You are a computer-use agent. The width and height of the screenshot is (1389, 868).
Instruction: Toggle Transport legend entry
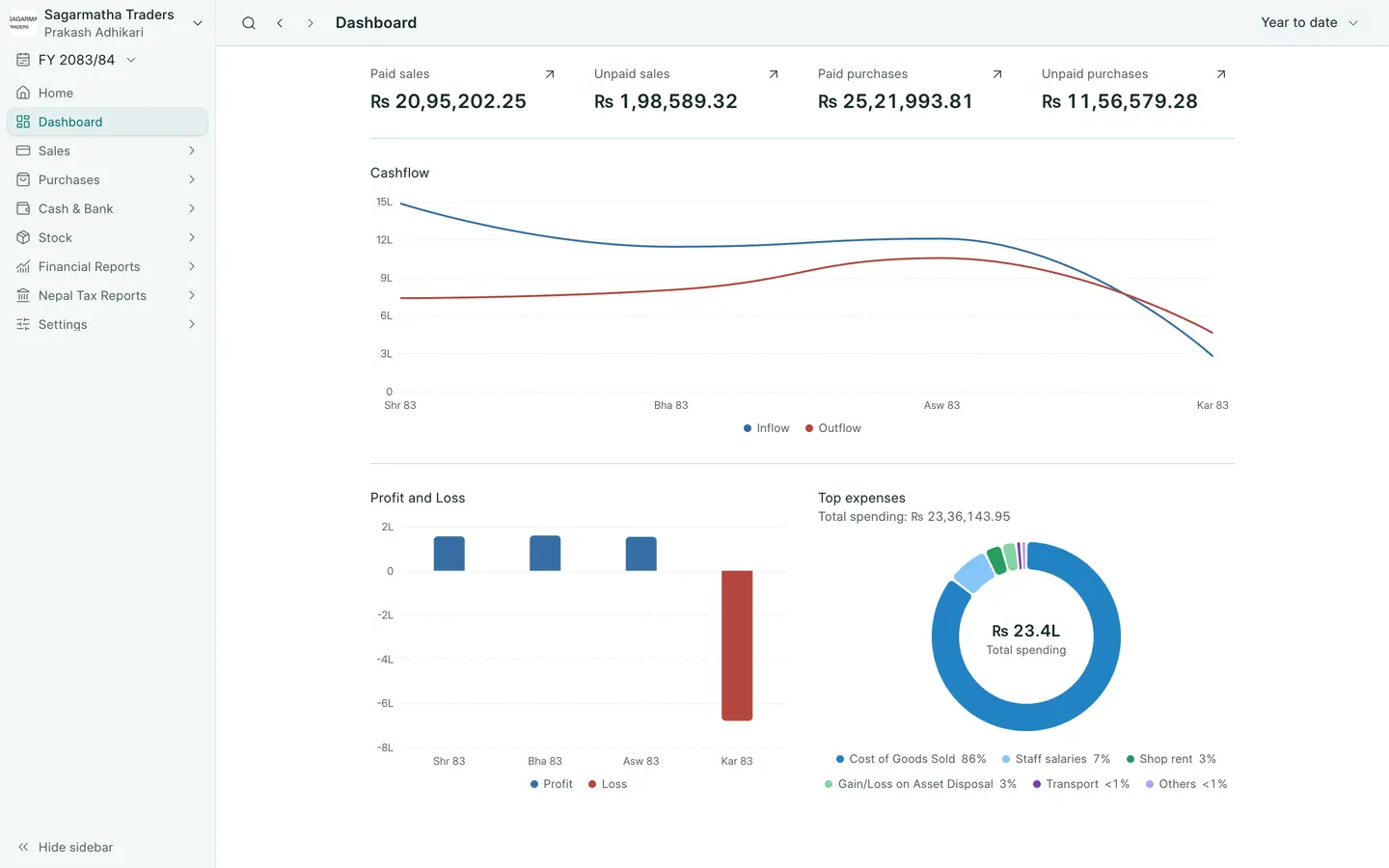click(1081, 784)
